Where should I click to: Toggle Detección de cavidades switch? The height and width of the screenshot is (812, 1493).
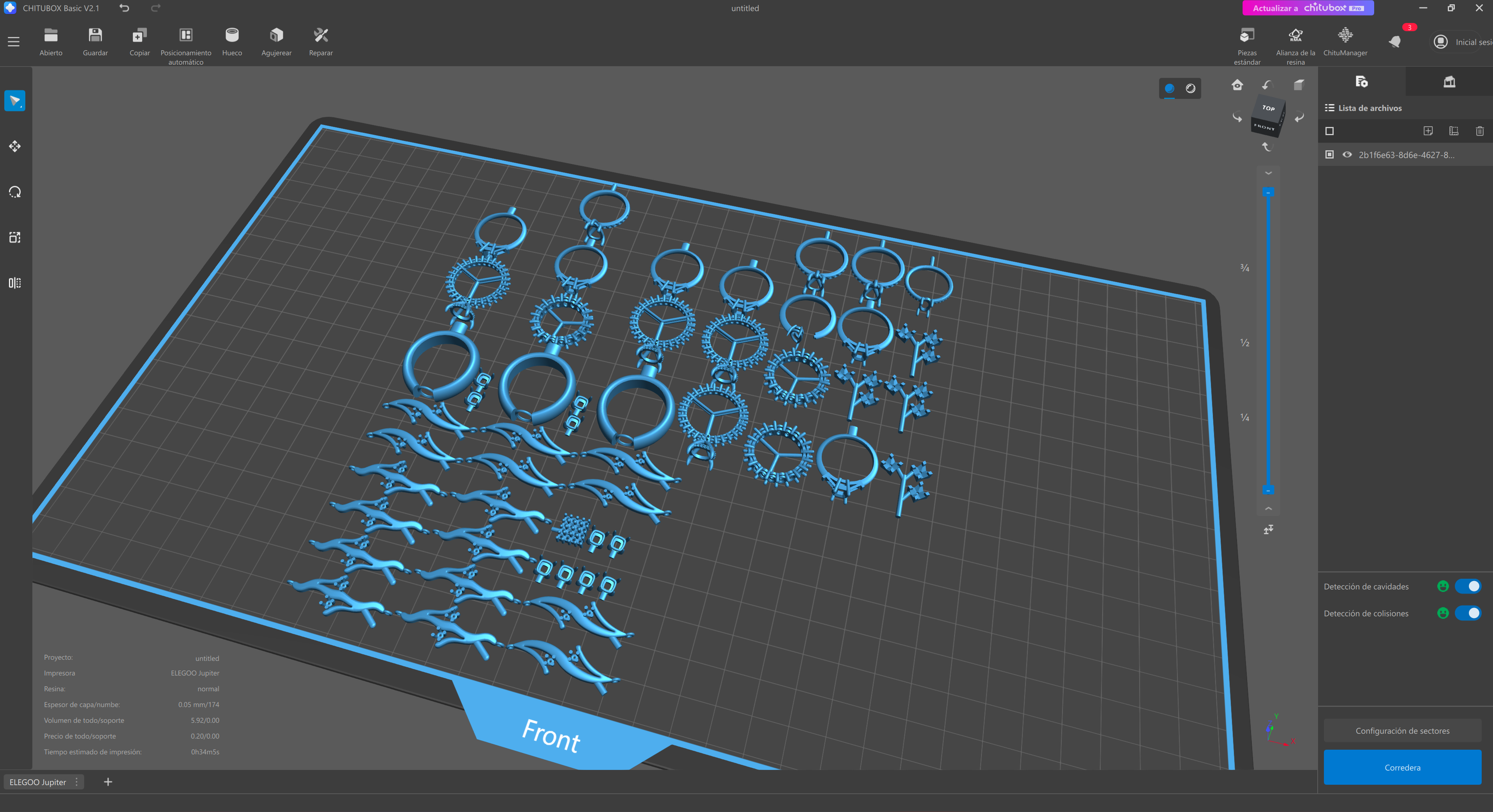coord(1468,586)
